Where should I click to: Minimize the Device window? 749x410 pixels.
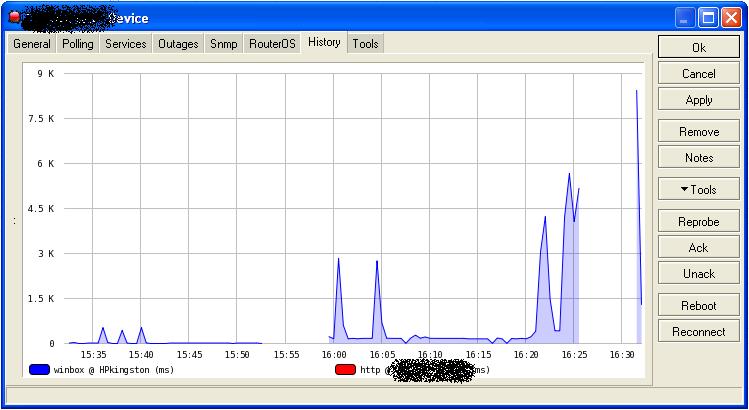point(685,19)
